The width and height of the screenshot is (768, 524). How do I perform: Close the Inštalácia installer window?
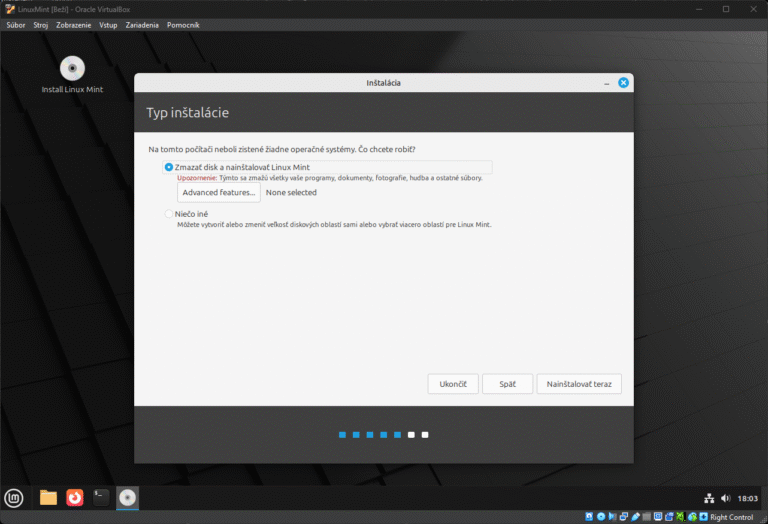coord(623,83)
